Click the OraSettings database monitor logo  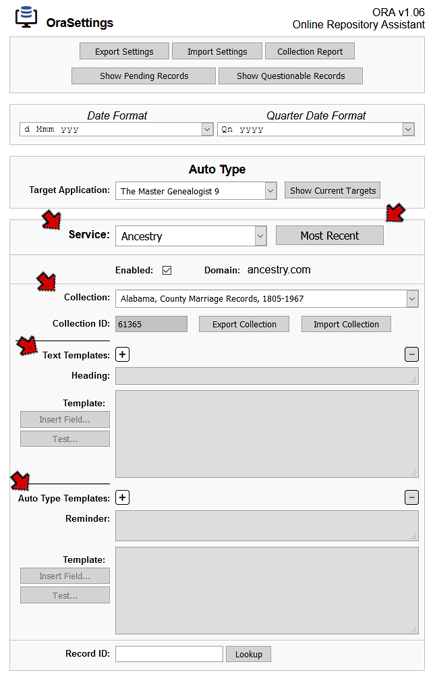[26, 17]
